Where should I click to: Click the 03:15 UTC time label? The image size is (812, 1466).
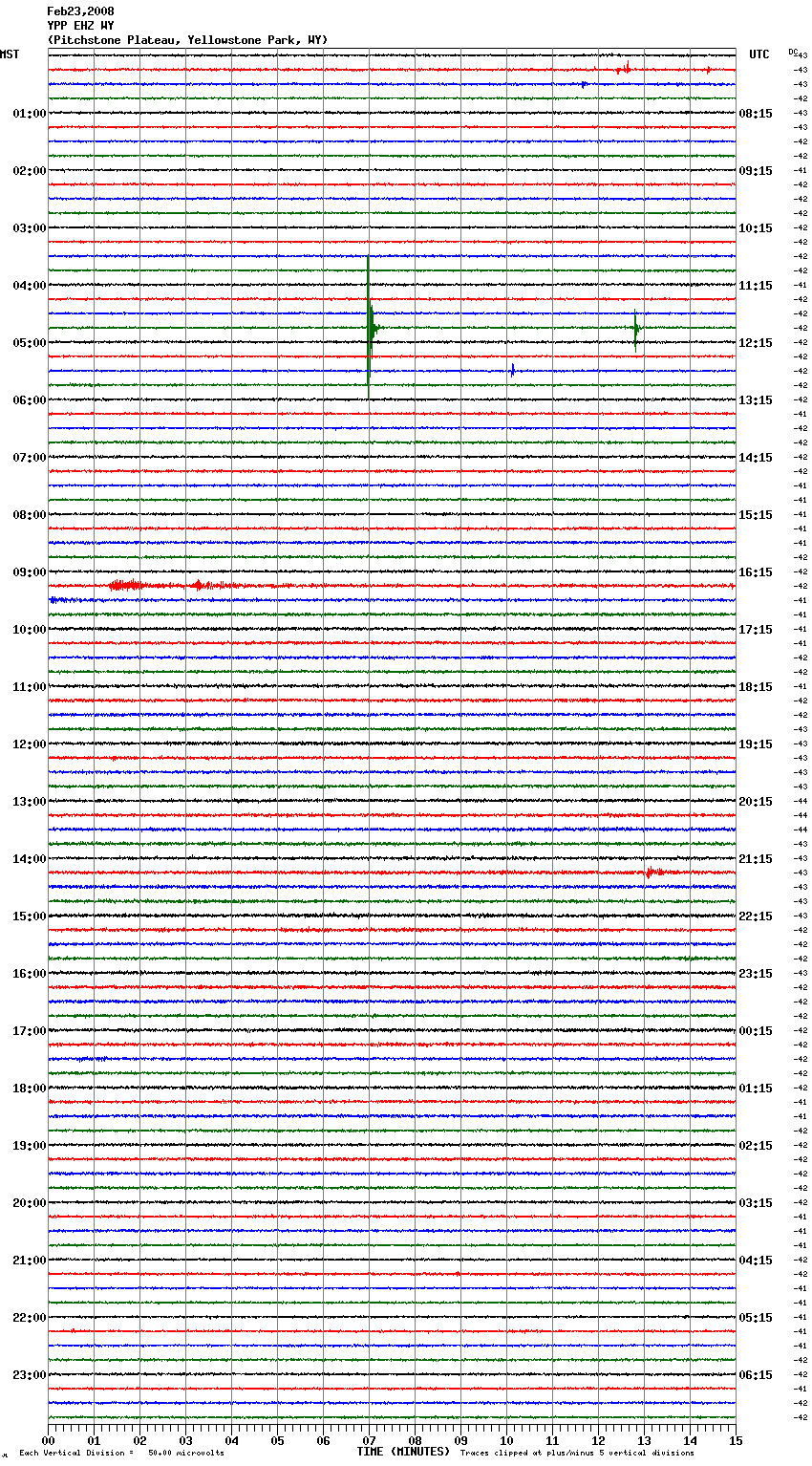756,1203
